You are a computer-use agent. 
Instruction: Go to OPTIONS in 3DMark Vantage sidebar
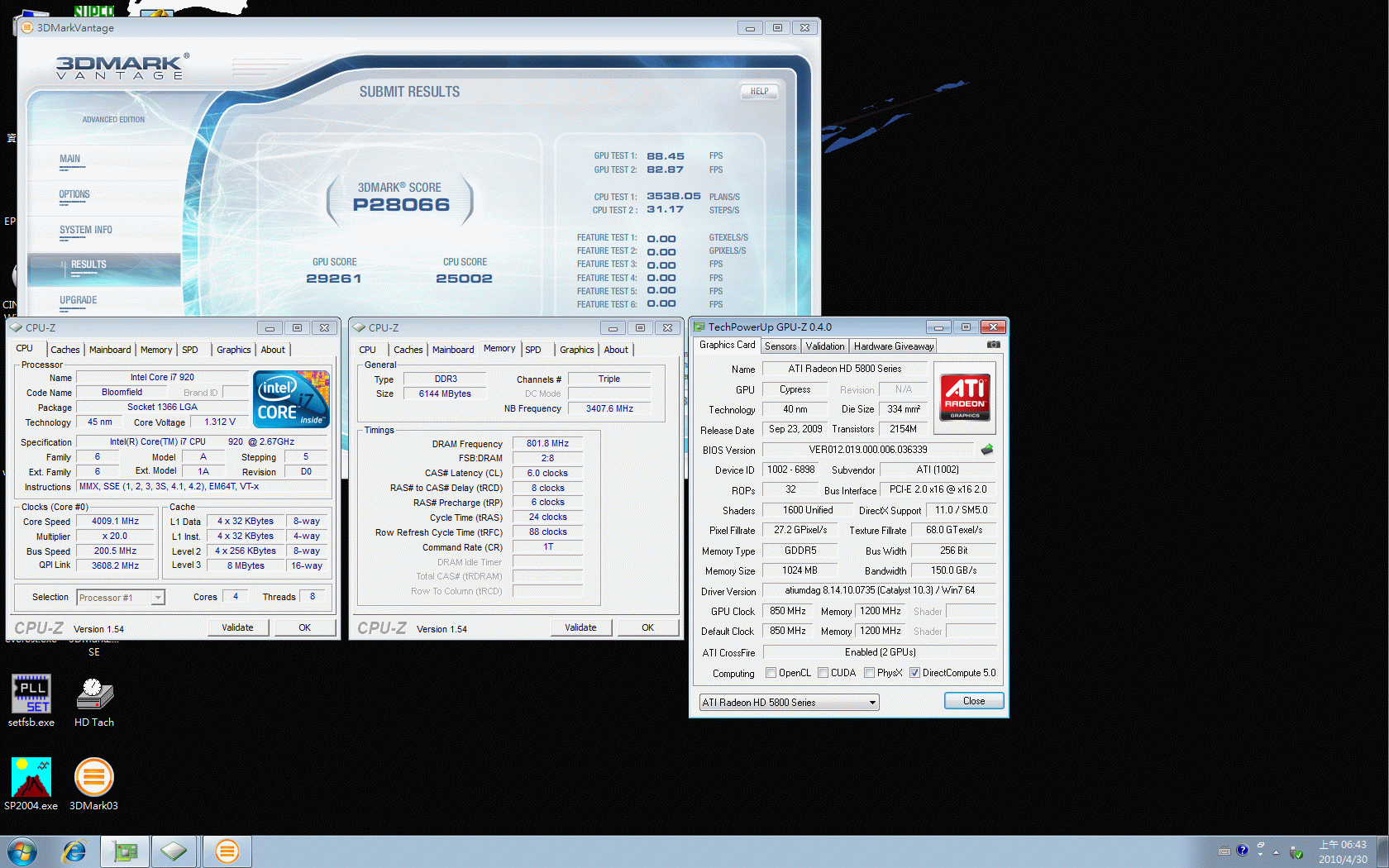(x=74, y=194)
